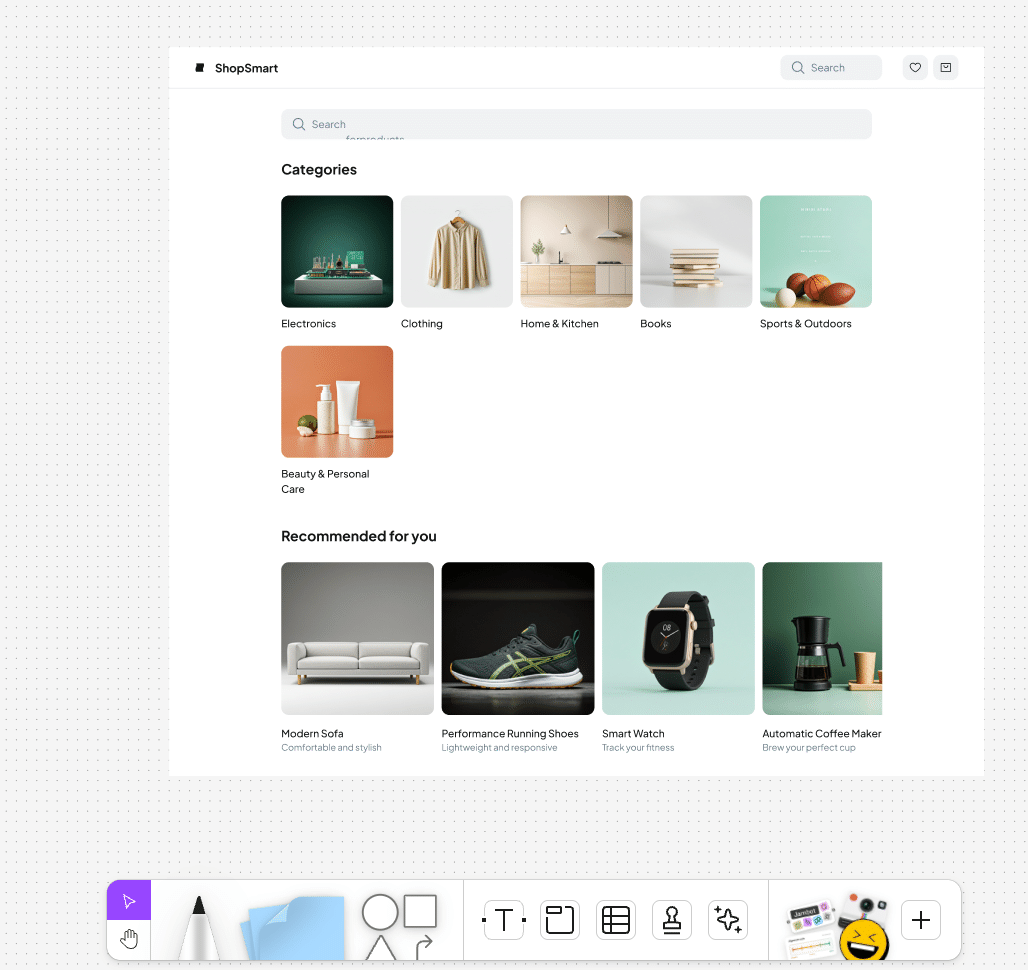1028x970 pixels.
Task: Click the plus button for more tools
Action: [920, 920]
